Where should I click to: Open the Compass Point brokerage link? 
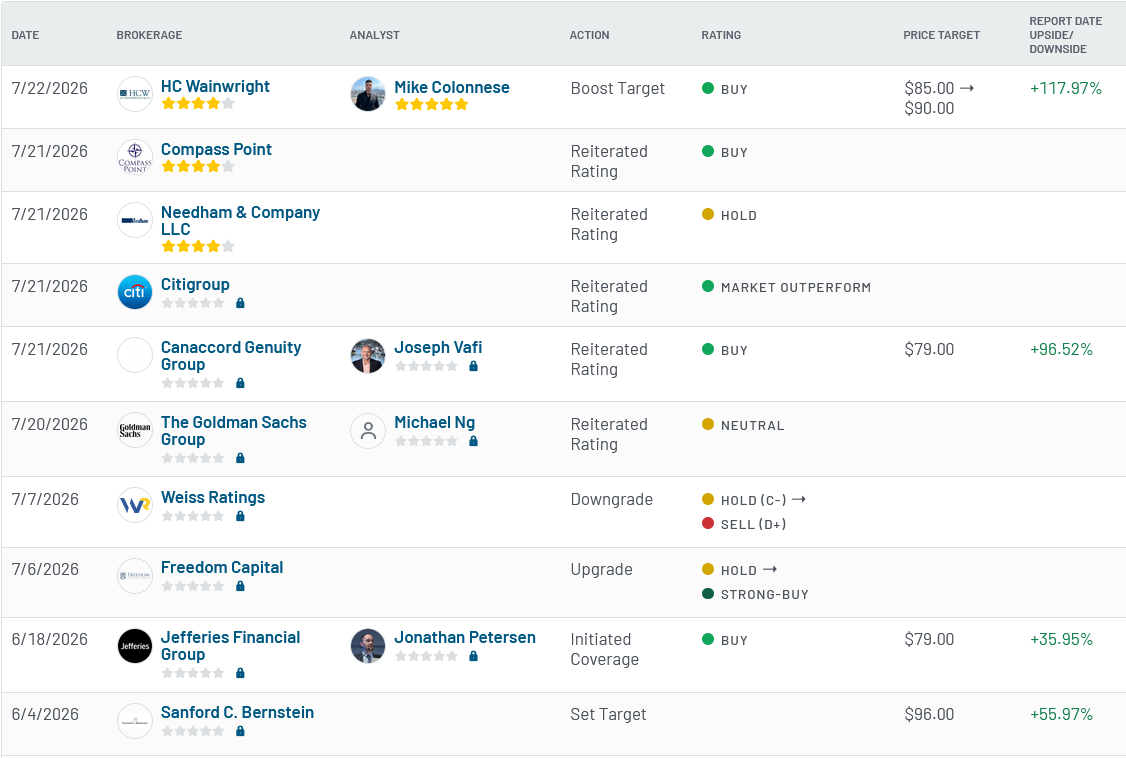click(216, 149)
